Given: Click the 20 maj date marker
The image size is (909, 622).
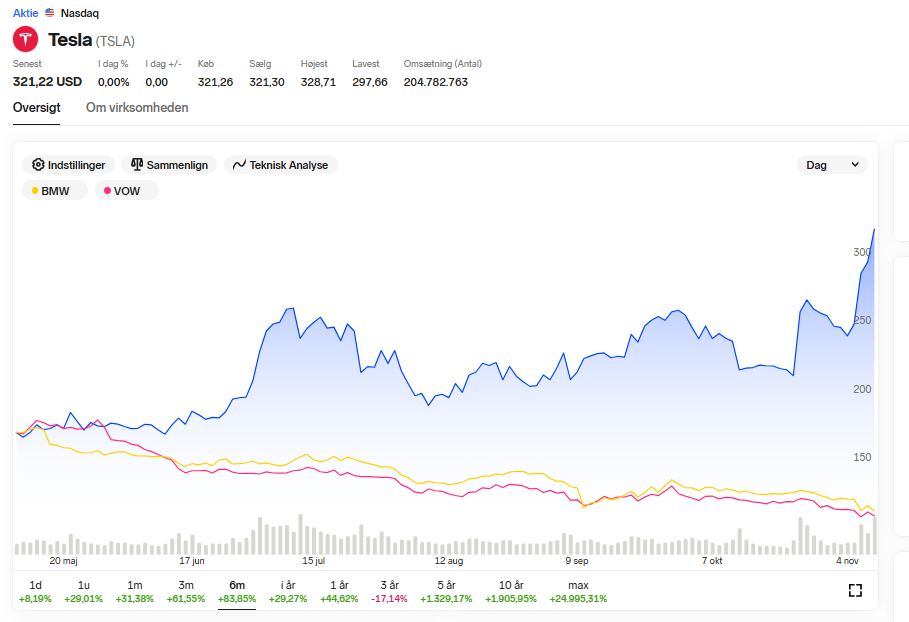Looking at the screenshot, I should click(63, 561).
